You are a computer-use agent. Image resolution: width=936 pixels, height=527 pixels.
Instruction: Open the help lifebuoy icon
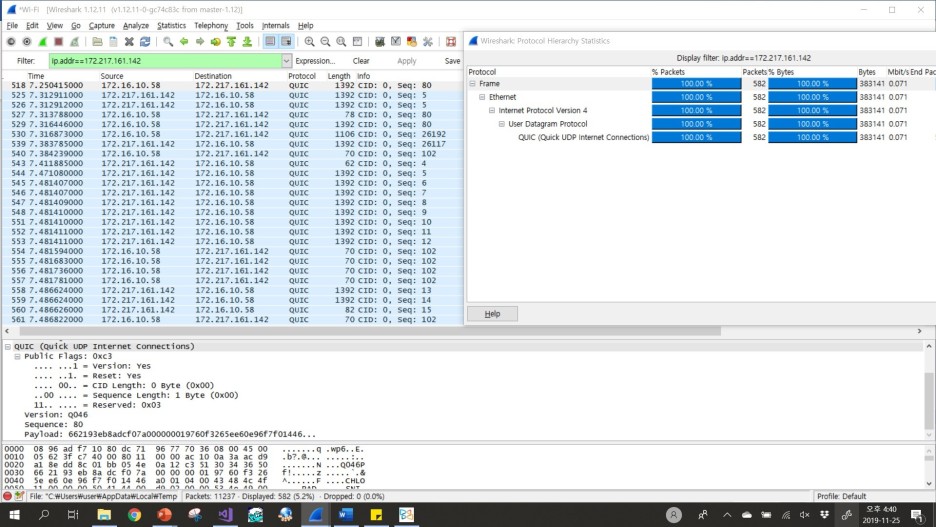(x=451, y=41)
